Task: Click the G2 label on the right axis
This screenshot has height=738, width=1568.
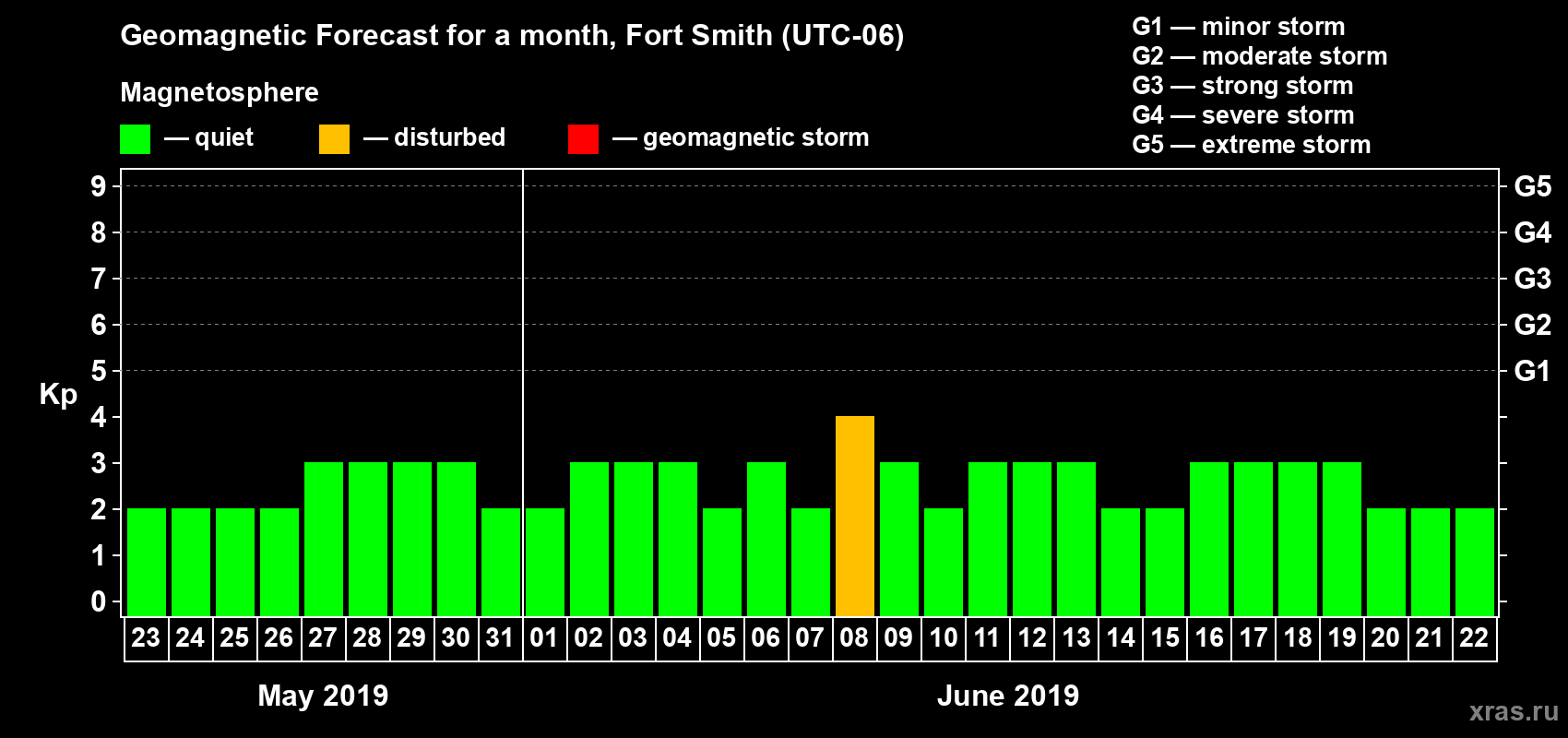Action: point(1533,325)
